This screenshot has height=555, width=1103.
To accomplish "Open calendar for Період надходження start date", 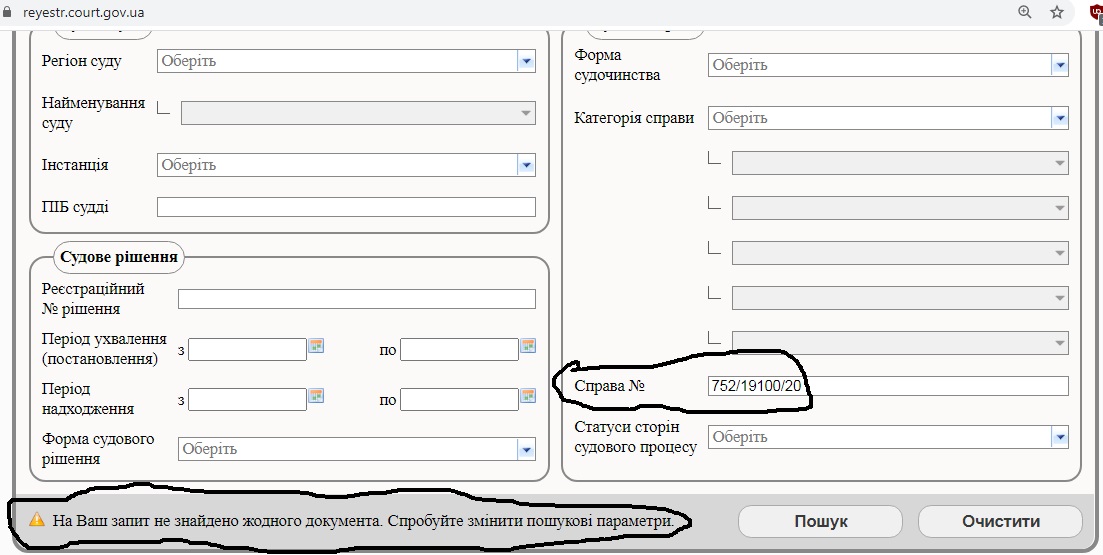I will pyautogui.click(x=317, y=397).
